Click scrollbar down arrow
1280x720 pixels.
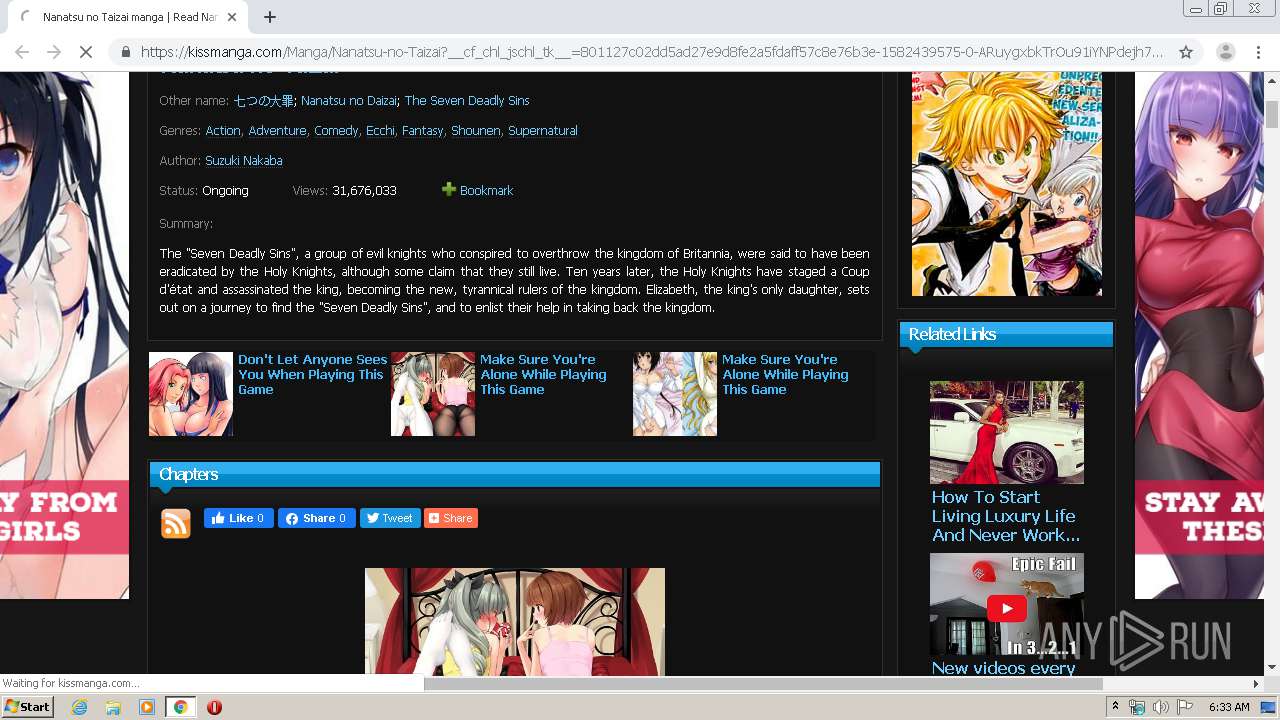point(1272,668)
